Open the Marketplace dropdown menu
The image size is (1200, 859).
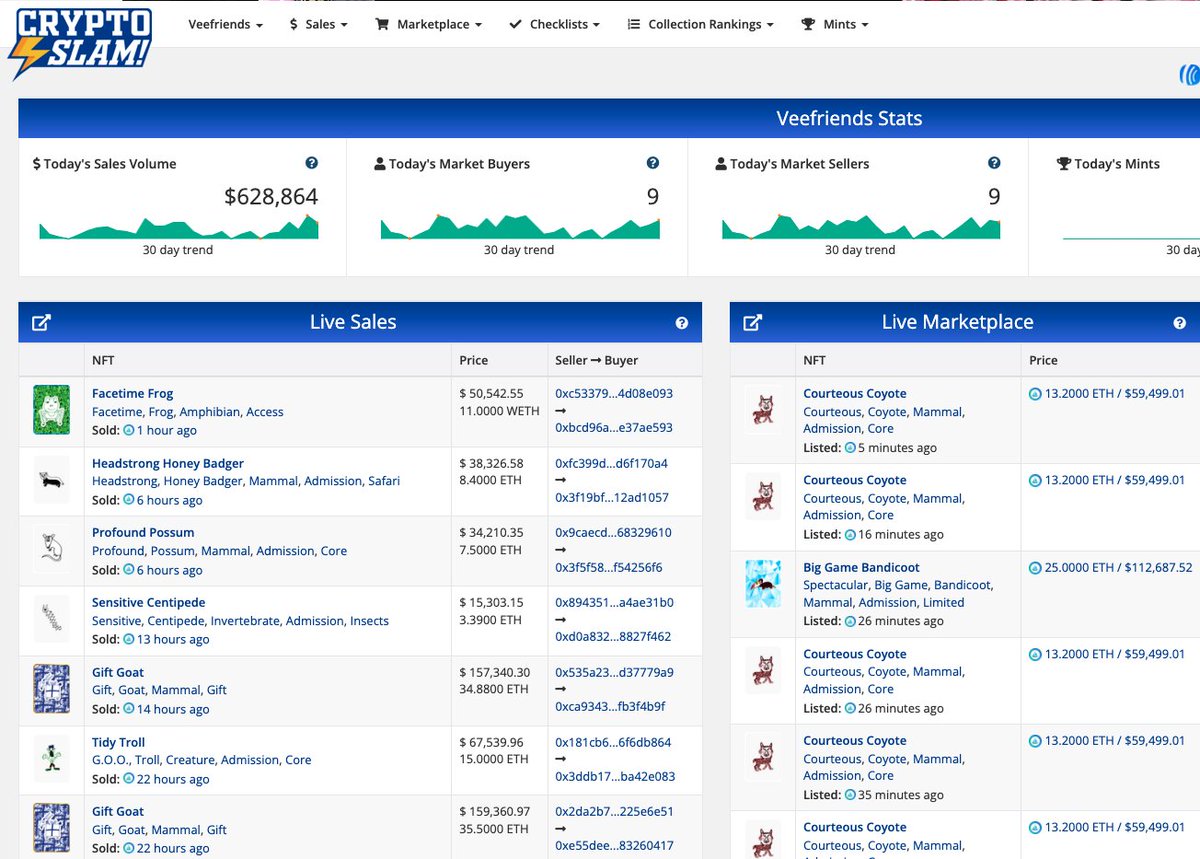tap(428, 24)
